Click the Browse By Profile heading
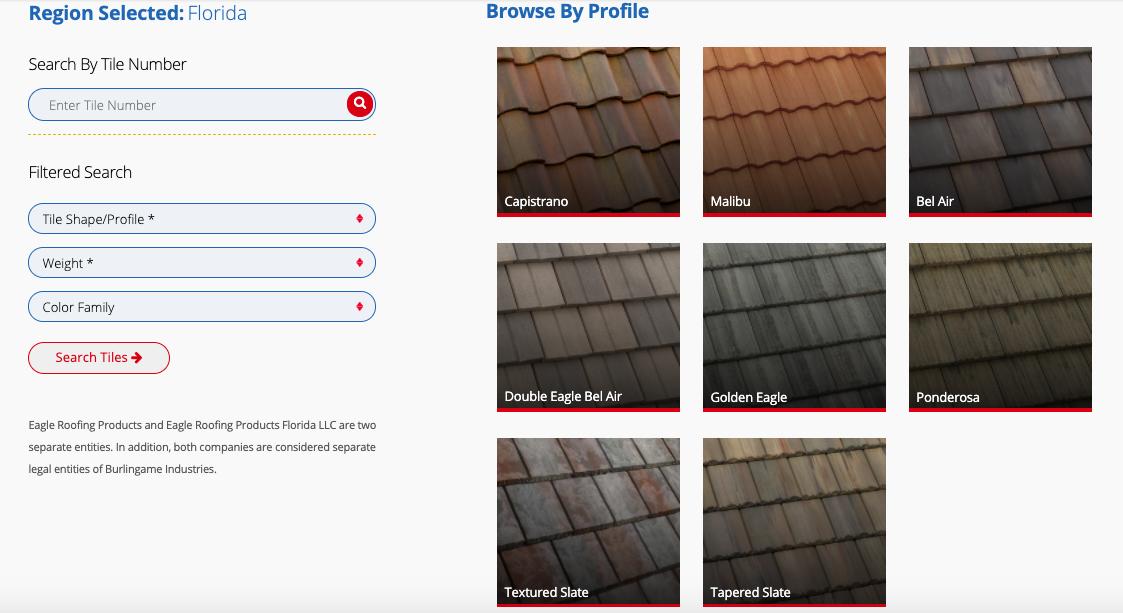Image resolution: width=1123 pixels, height=613 pixels. click(567, 12)
